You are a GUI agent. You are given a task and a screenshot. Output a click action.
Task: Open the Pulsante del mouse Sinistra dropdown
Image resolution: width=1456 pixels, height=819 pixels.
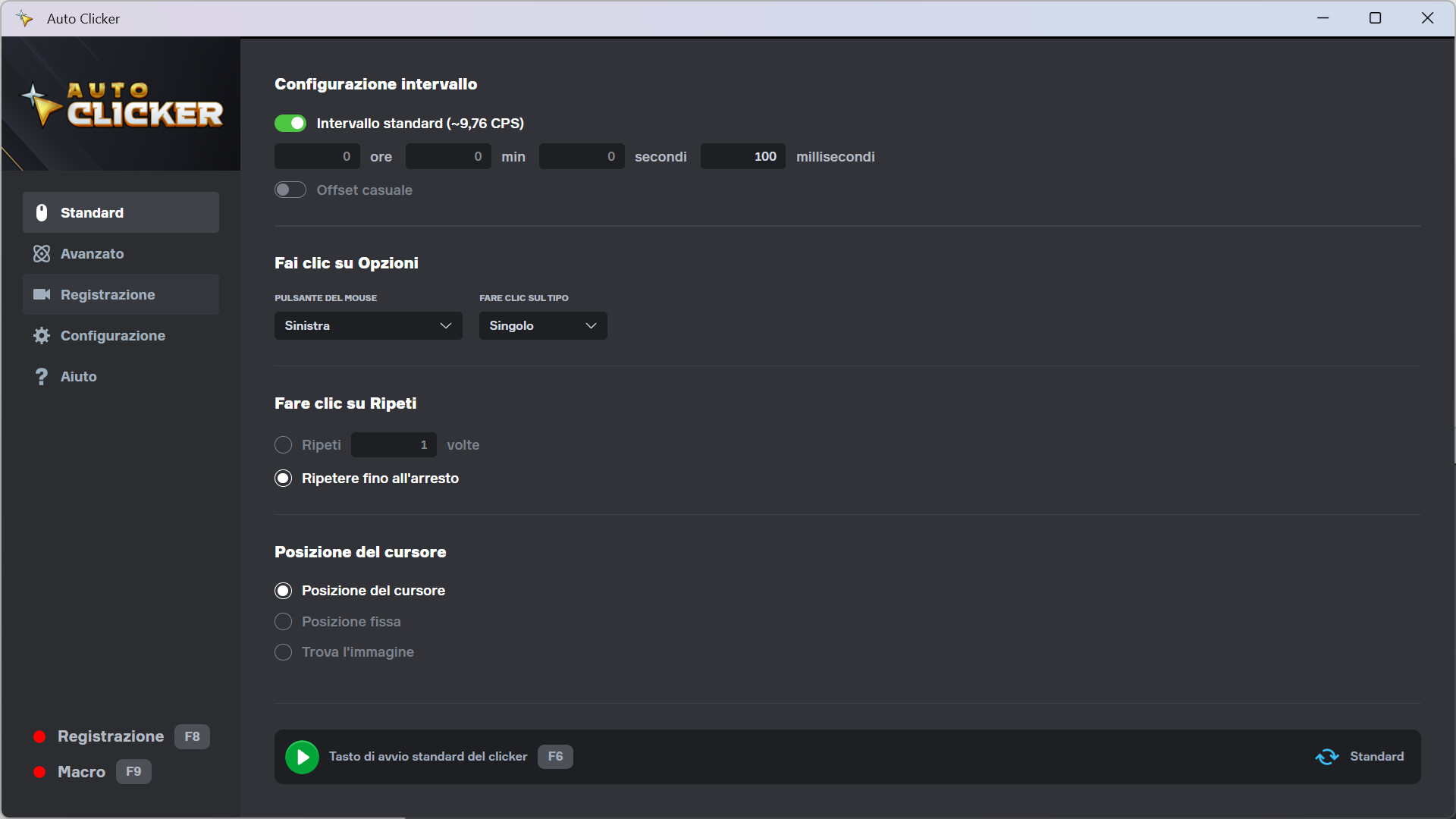pos(368,325)
